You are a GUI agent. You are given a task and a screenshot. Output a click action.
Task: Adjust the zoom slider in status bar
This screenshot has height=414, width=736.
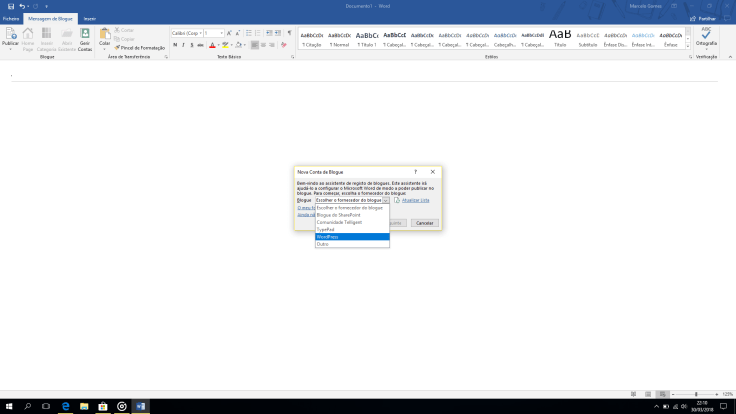tap(696, 394)
